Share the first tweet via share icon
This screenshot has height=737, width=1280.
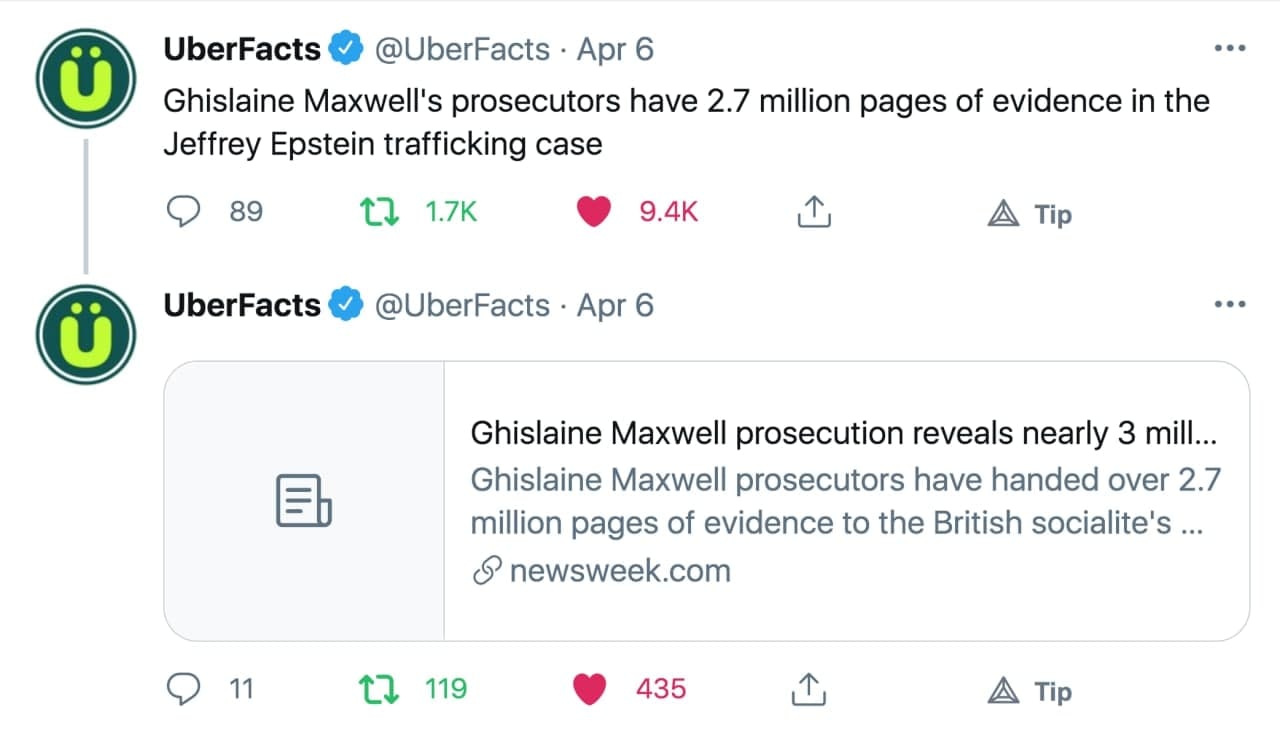click(812, 212)
